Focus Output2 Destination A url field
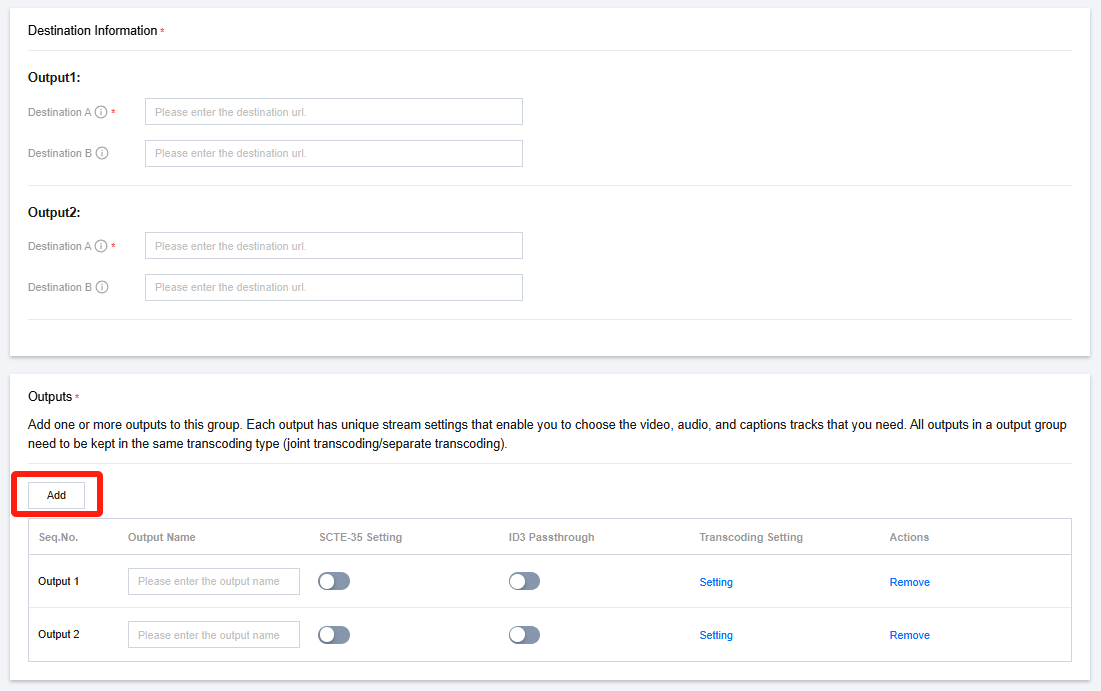1101x691 pixels. point(333,246)
